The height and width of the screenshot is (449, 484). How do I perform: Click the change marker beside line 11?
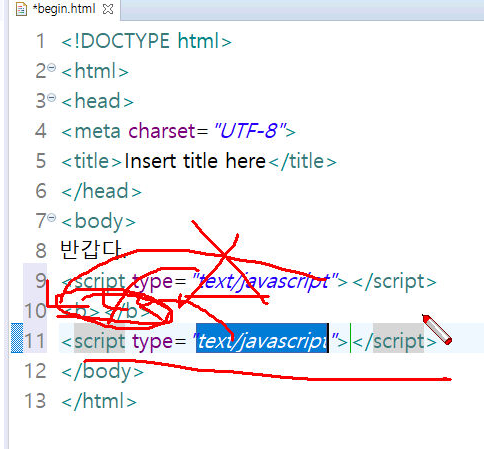pyautogui.click(x=17, y=338)
